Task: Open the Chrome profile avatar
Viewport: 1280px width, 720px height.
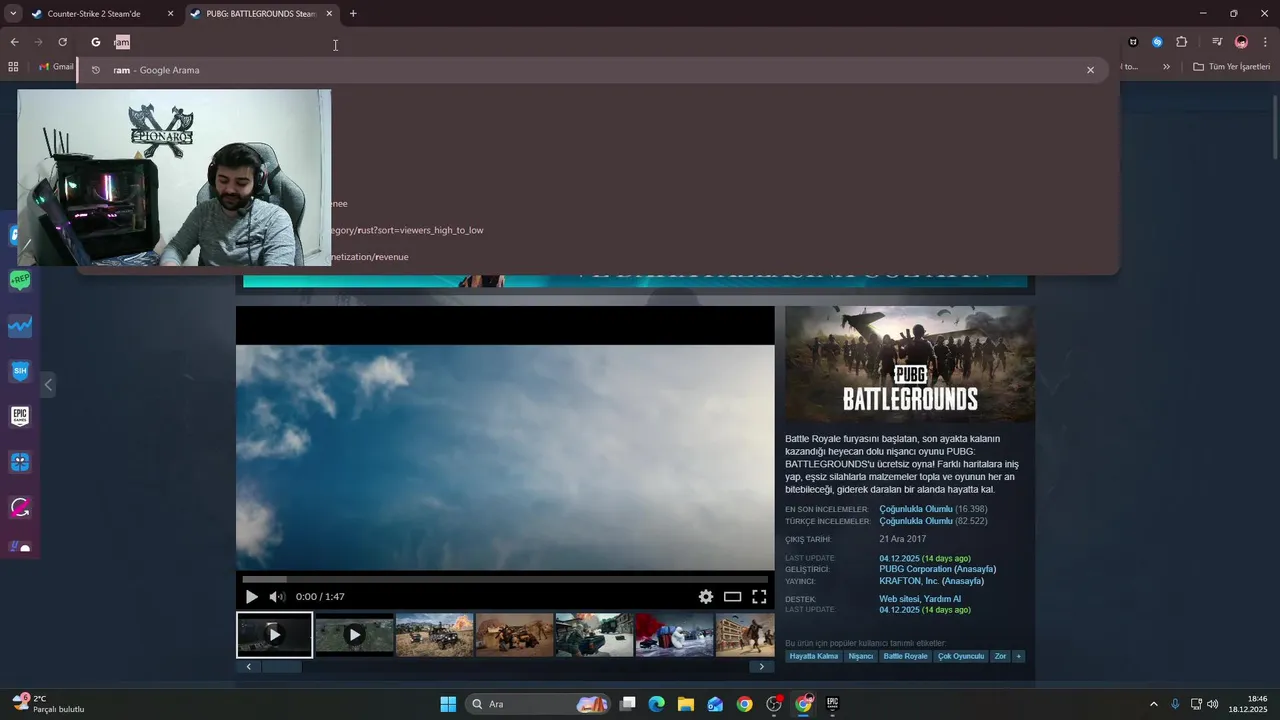Action: click(x=1241, y=42)
